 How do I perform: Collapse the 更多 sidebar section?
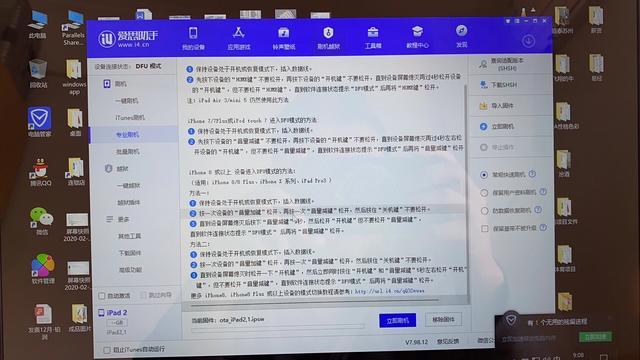118,219
